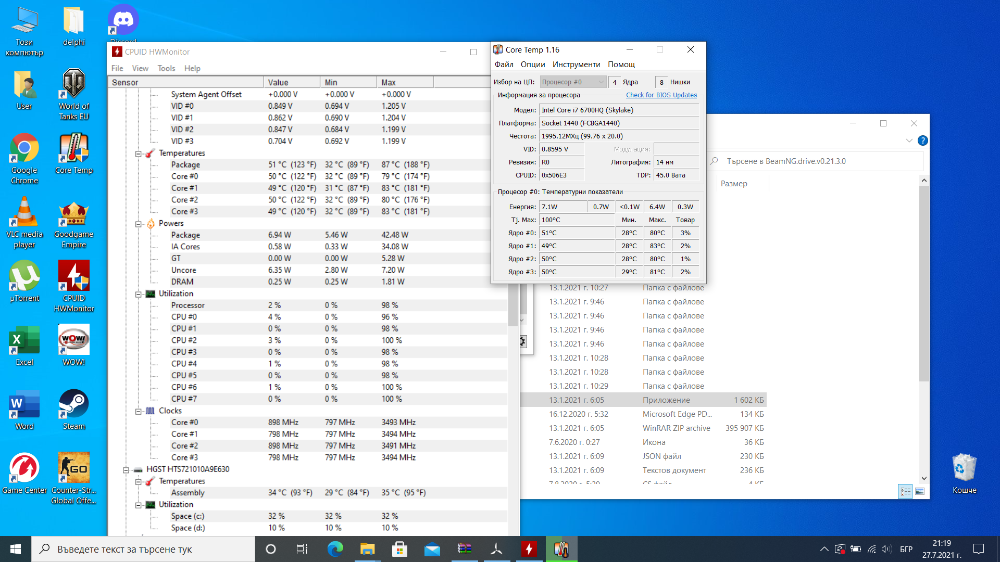1000x562 pixels.
Task: Click the Check for BIOS Updates link
Action: coord(661,95)
